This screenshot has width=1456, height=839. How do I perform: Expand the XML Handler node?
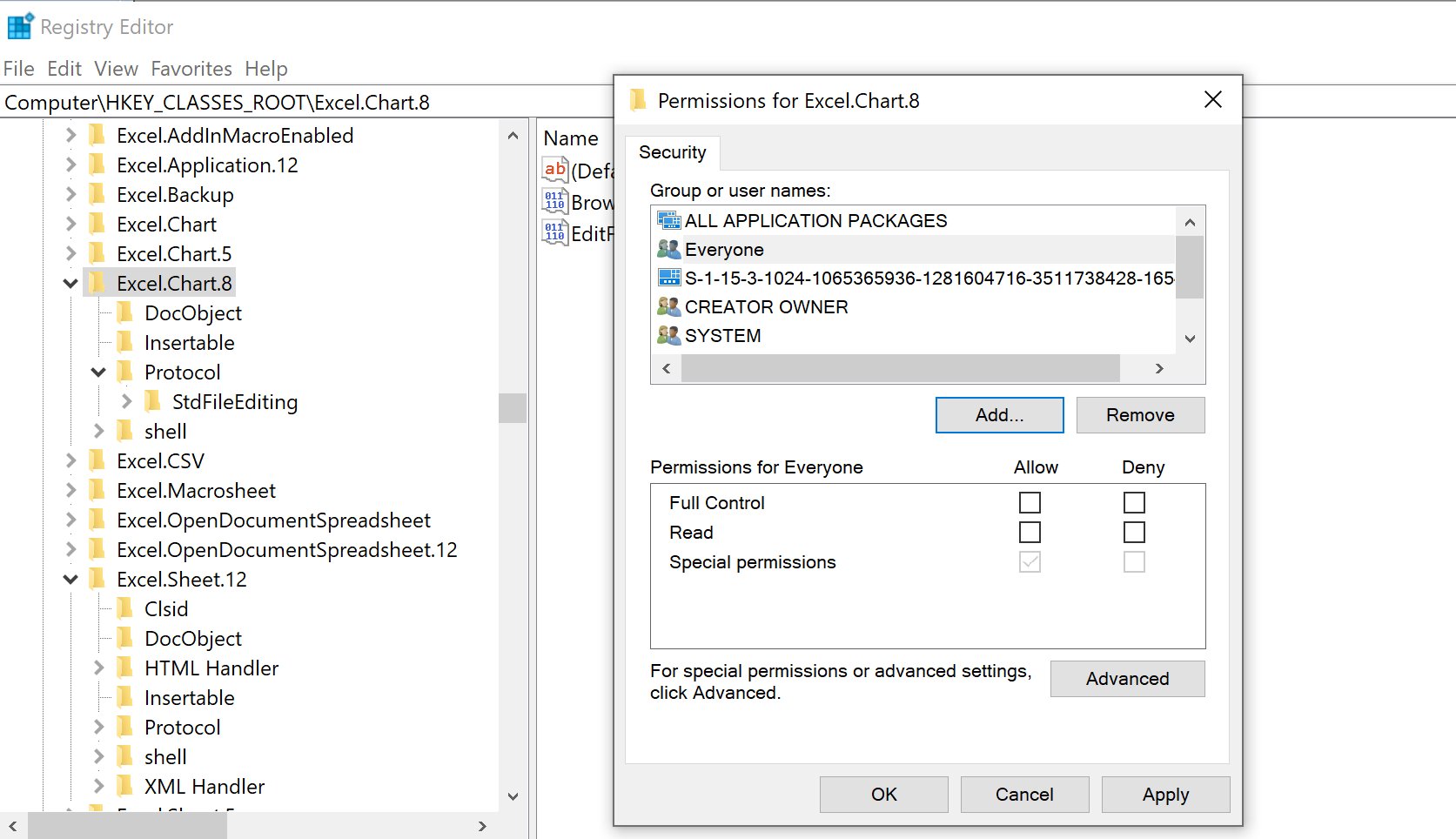pyautogui.click(x=99, y=786)
